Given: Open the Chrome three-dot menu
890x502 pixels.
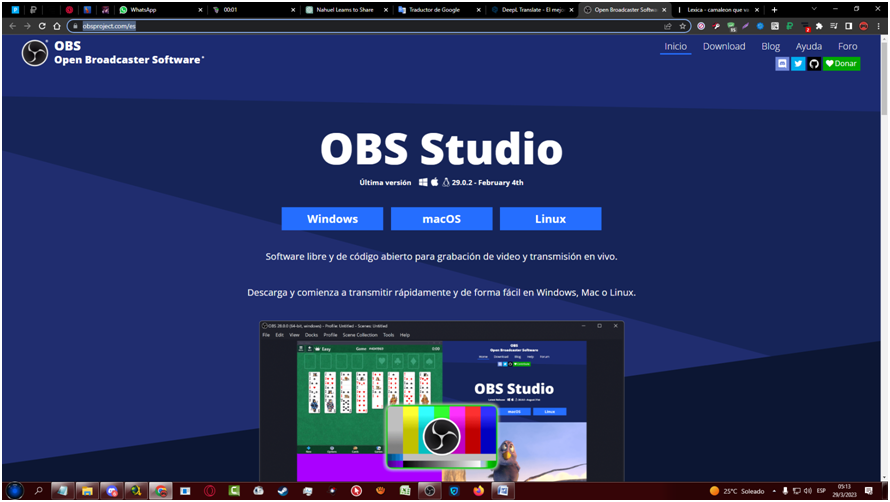Looking at the screenshot, I should 878,26.
